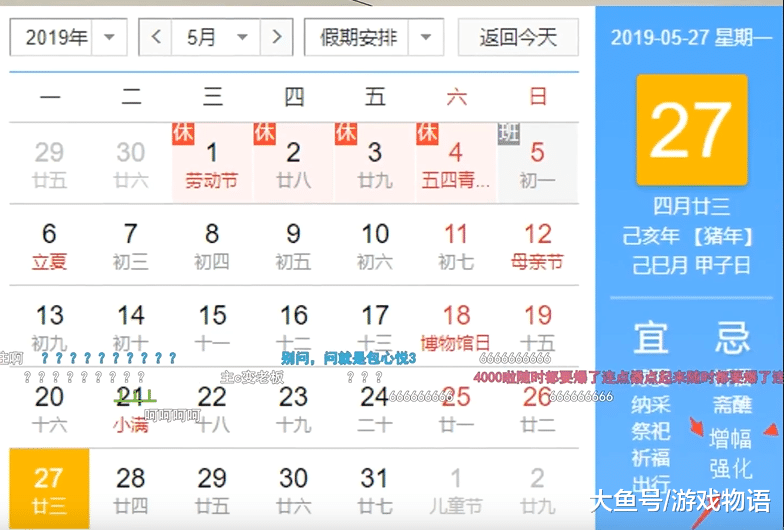Image resolution: width=784 pixels, height=530 pixels.
Task: Select May 14 初十
Action: point(131,326)
